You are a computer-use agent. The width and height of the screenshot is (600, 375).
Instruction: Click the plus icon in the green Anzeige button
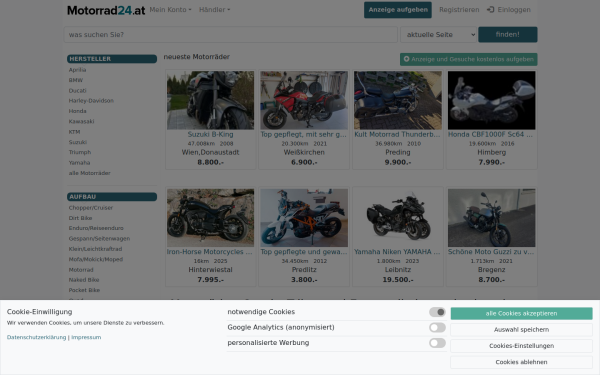[406, 59]
